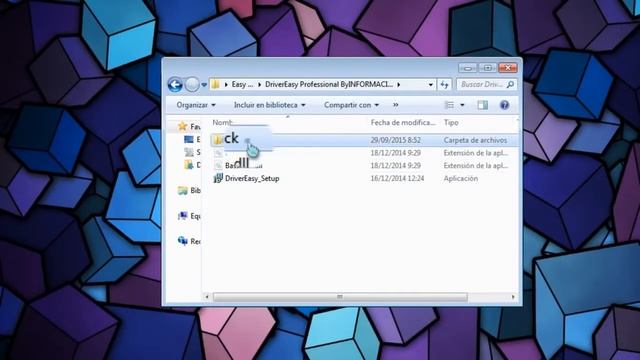Viewport: 640px width, 360px height.
Task: Select the Favorites star in navigation pane
Action: (182, 127)
